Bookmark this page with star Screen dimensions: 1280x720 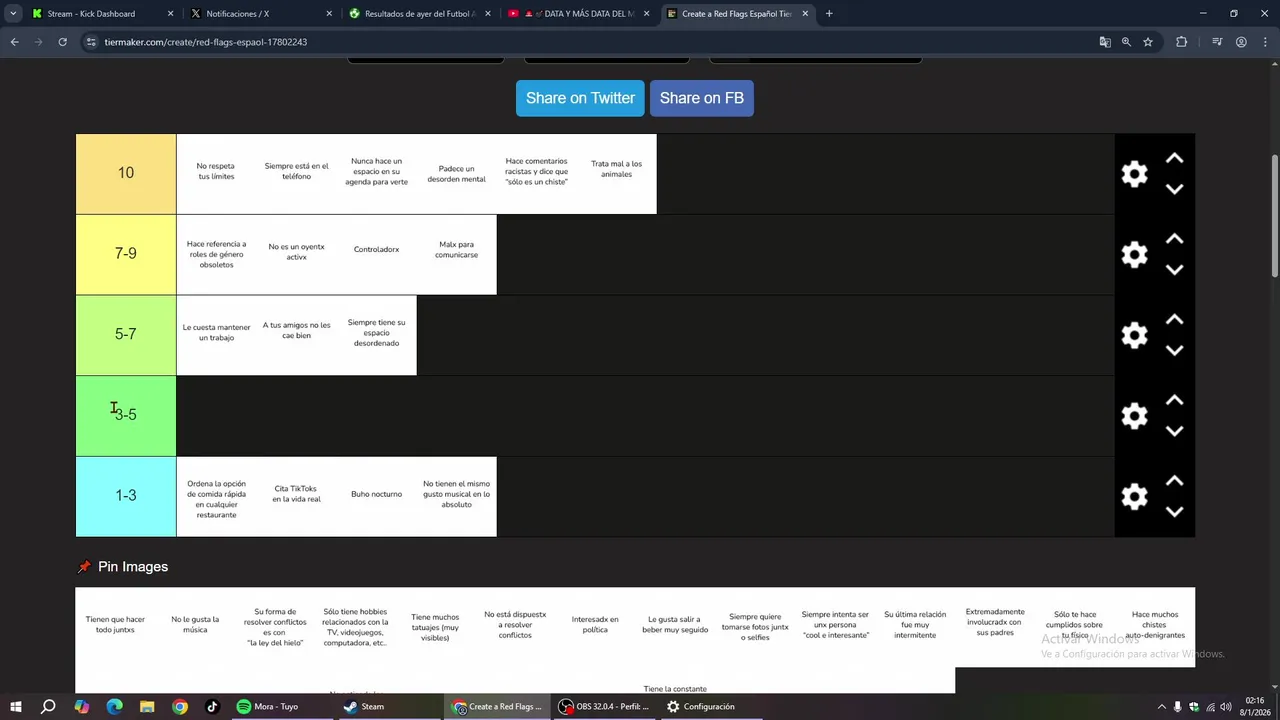1148,42
